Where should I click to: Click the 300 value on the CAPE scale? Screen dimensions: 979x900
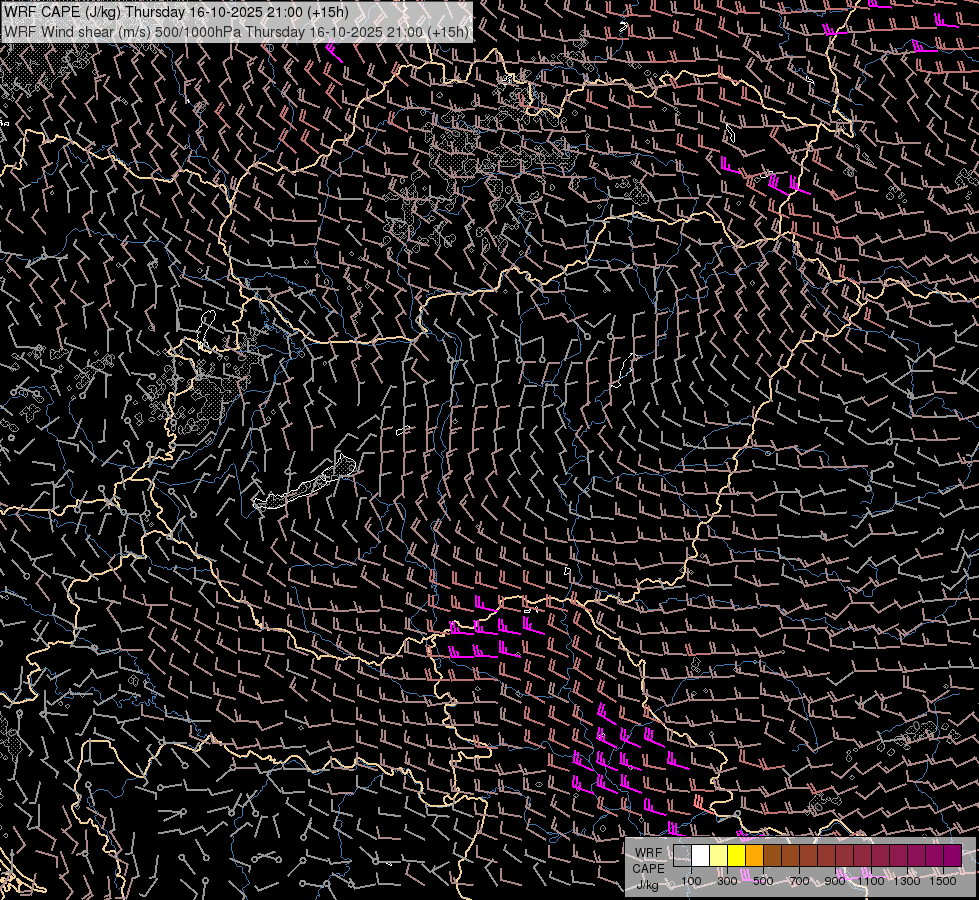click(x=727, y=881)
